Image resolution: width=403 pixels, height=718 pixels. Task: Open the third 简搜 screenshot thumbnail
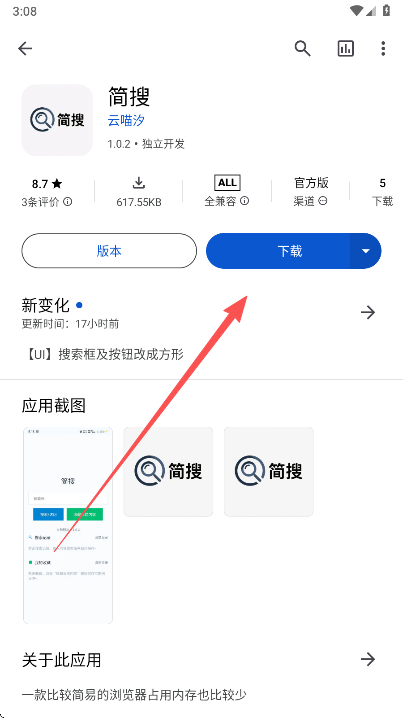[x=269, y=472]
